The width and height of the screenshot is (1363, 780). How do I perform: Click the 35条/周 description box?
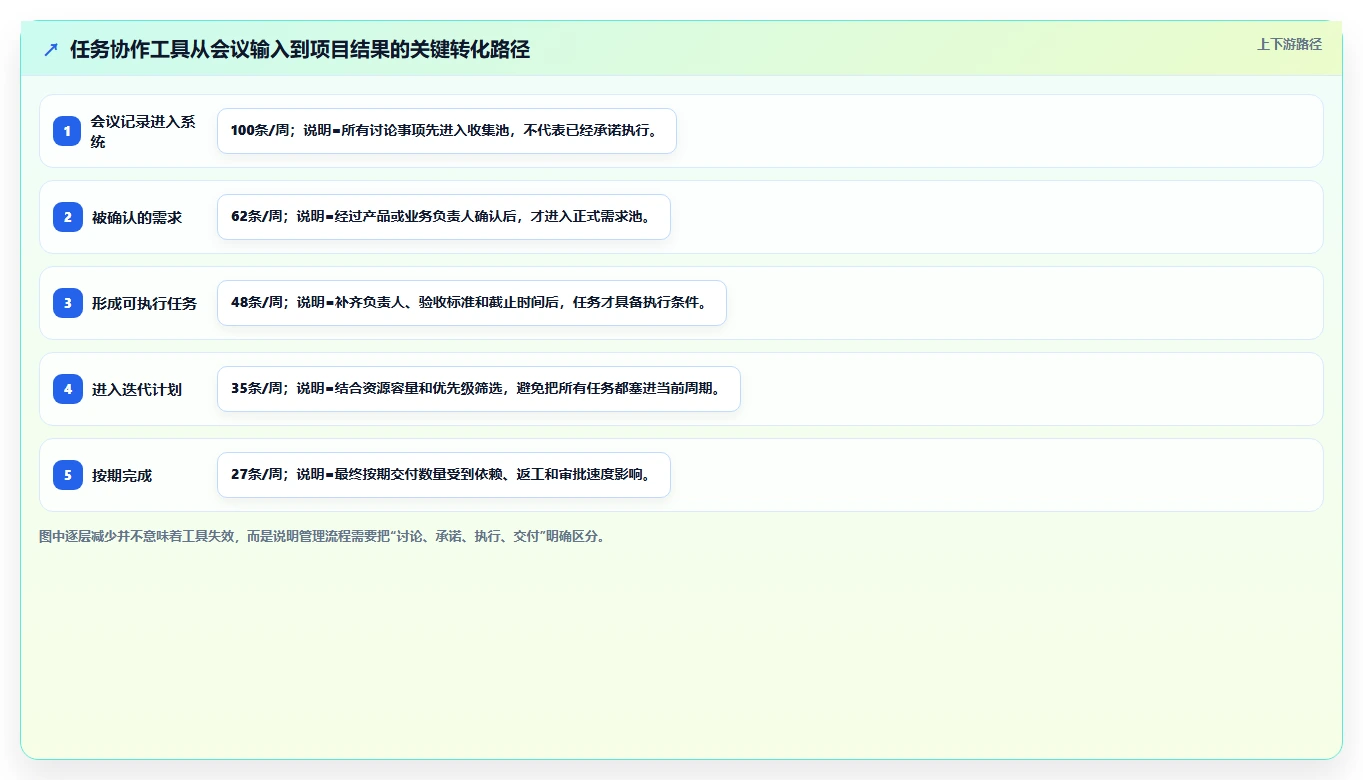pyautogui.click(x=479, y=389)
